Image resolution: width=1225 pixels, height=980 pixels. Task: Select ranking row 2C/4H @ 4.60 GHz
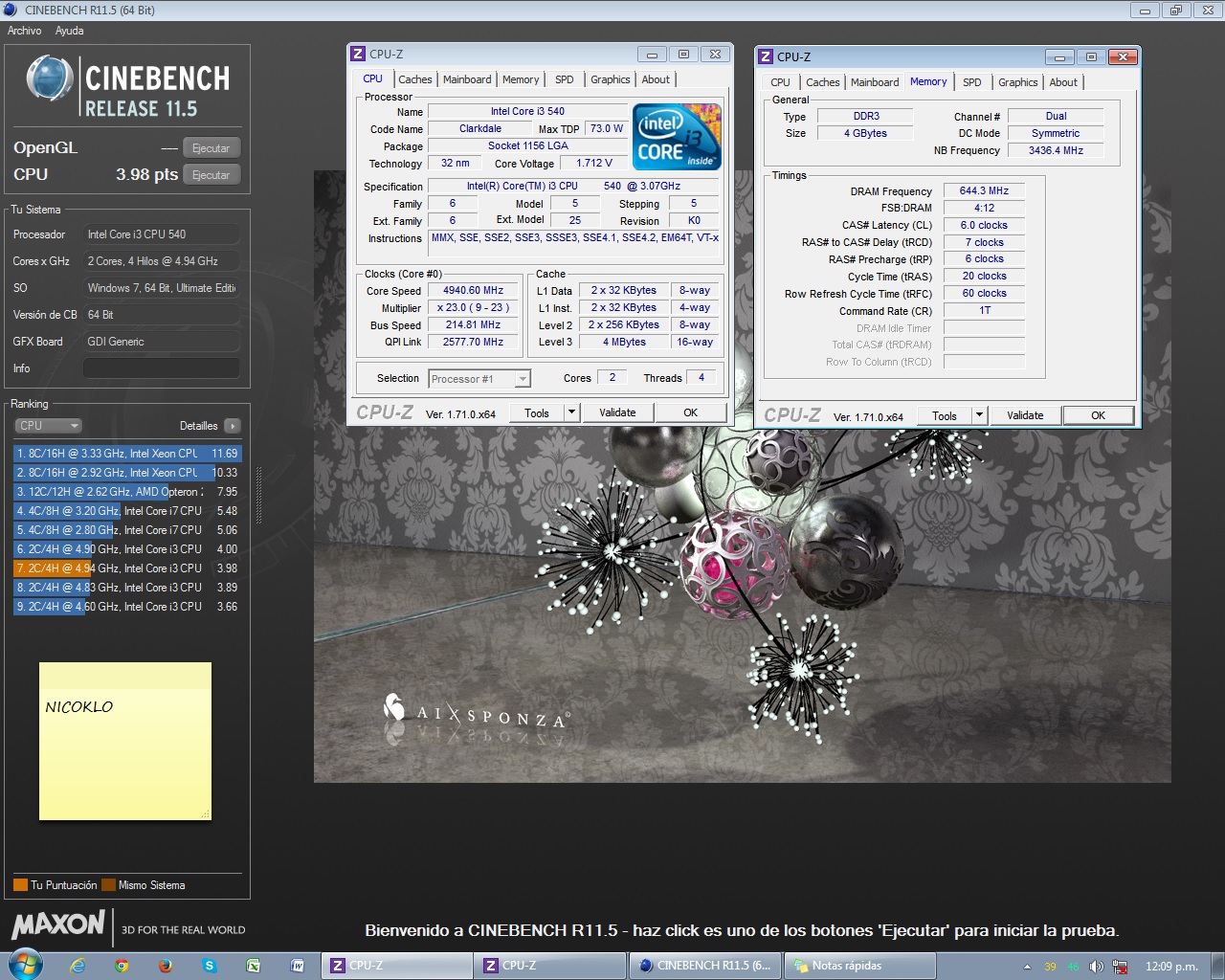(x=127, y=607)
